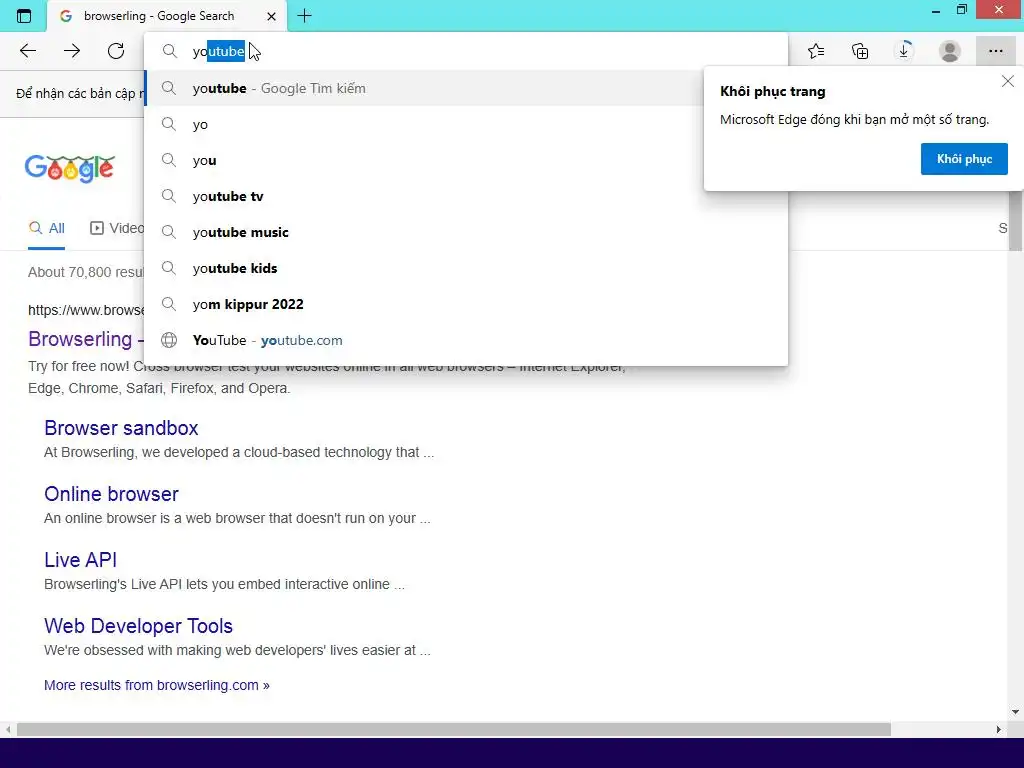Open the Favorites star icon

coord(816,51)
